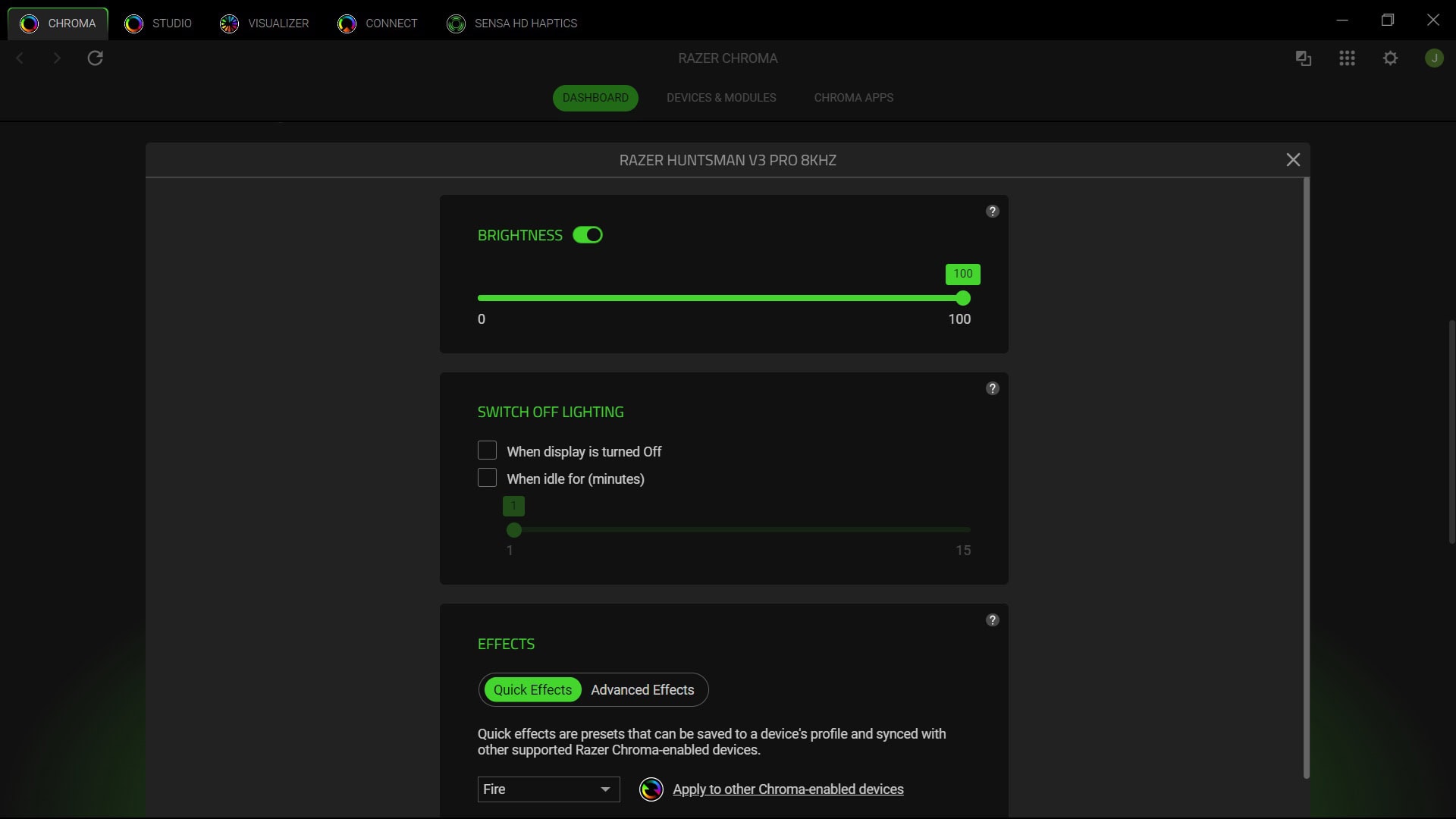Disable the Brightness toggle
The image size is (1456, 819).
coord(588,235)
